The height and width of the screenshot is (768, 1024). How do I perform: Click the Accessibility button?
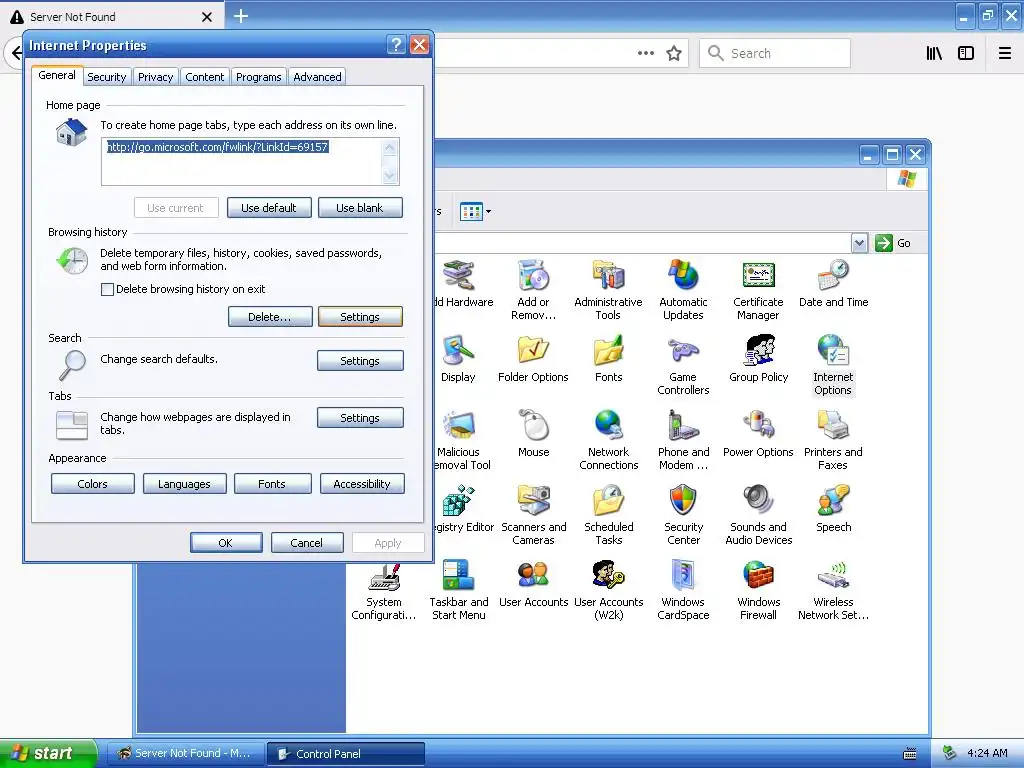(x=362, y=484)
